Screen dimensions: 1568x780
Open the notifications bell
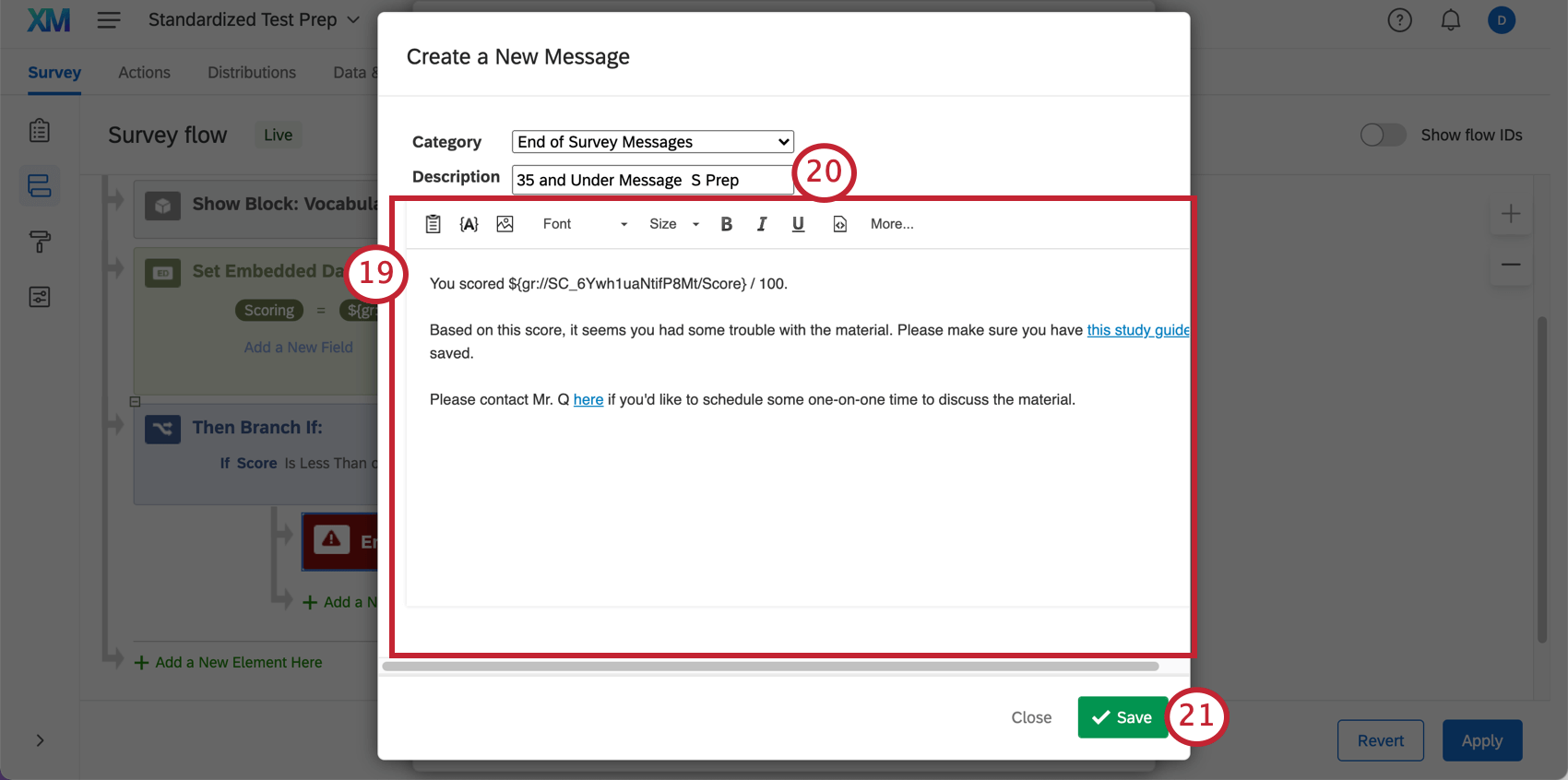[1451, 20]
